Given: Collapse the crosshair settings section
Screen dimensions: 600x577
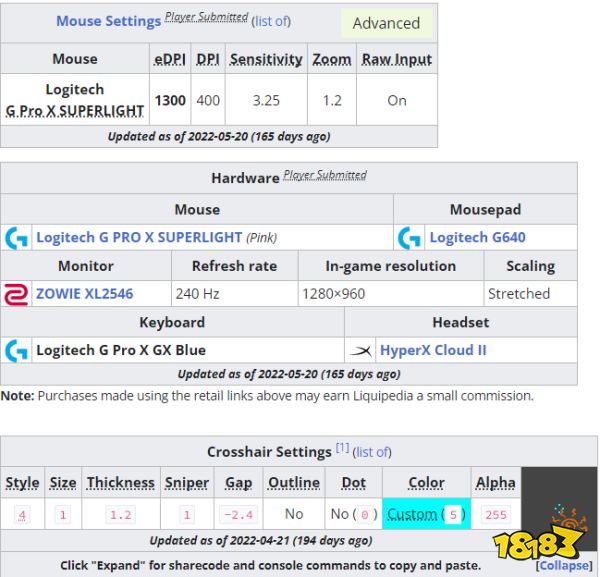Looking at the screenshot, I should click(564, 565).
